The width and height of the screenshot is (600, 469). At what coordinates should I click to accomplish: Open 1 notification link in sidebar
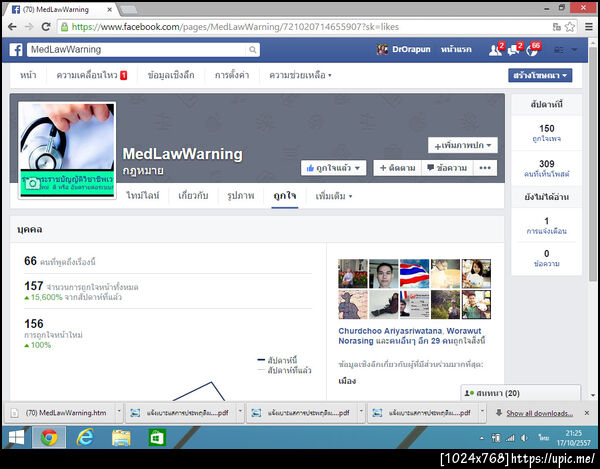(x=546, y=226)
